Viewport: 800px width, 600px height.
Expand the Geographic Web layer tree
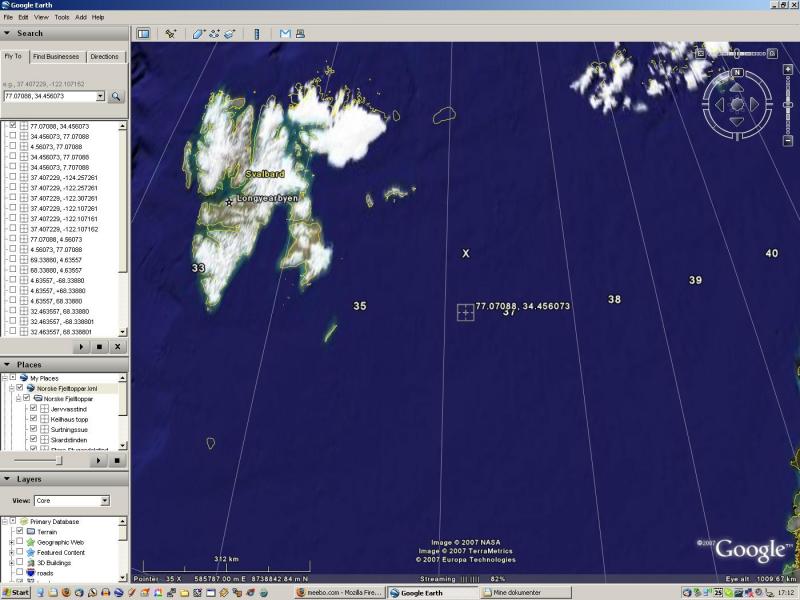pyautogui.click(x=10, y=542)
